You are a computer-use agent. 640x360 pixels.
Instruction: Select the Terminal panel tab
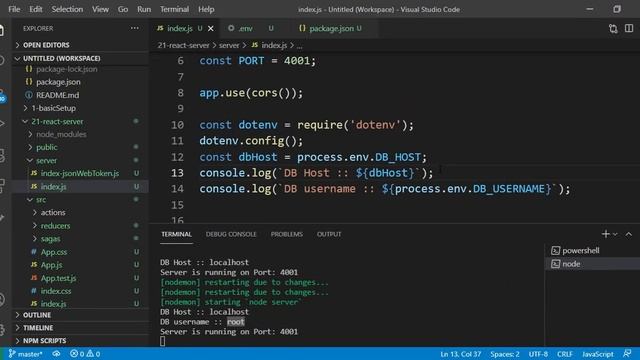point(176,234)
